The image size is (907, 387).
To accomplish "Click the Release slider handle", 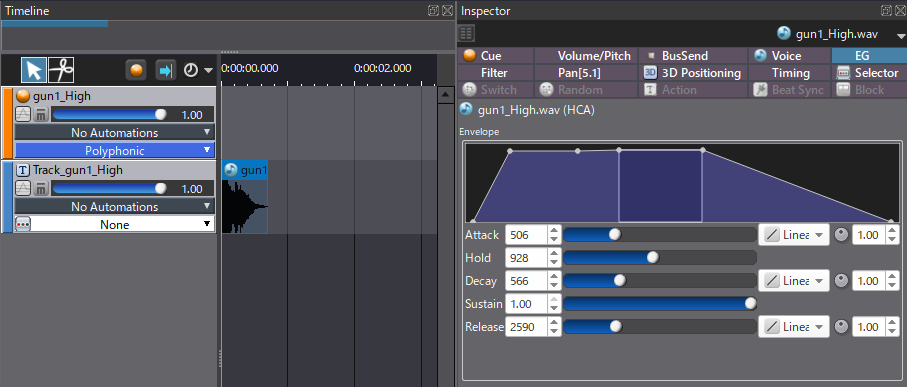I will (x=615, y=327).
